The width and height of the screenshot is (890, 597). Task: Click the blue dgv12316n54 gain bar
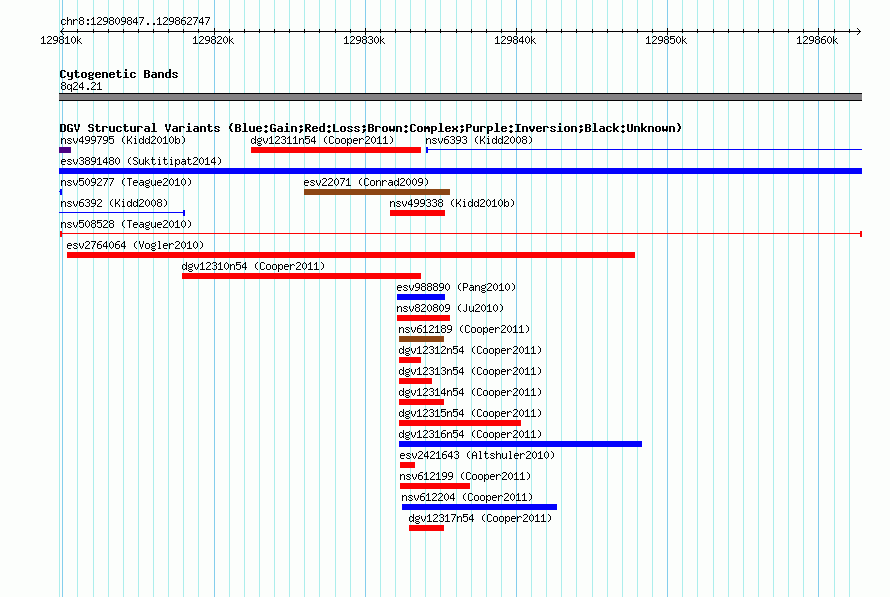tap(520, 444)
